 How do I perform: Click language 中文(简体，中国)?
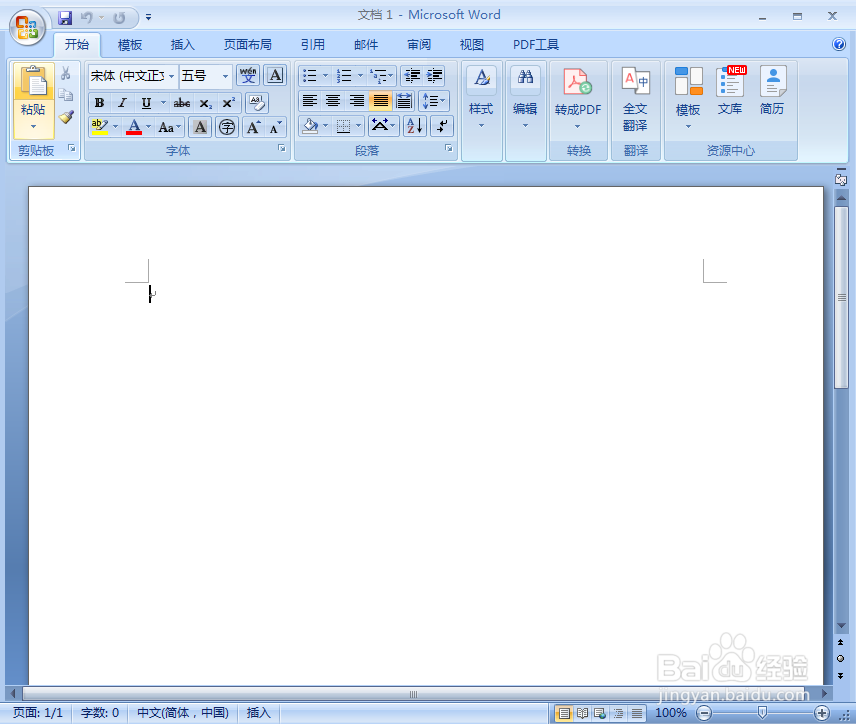pyautogui.click(x=183, y=713)
